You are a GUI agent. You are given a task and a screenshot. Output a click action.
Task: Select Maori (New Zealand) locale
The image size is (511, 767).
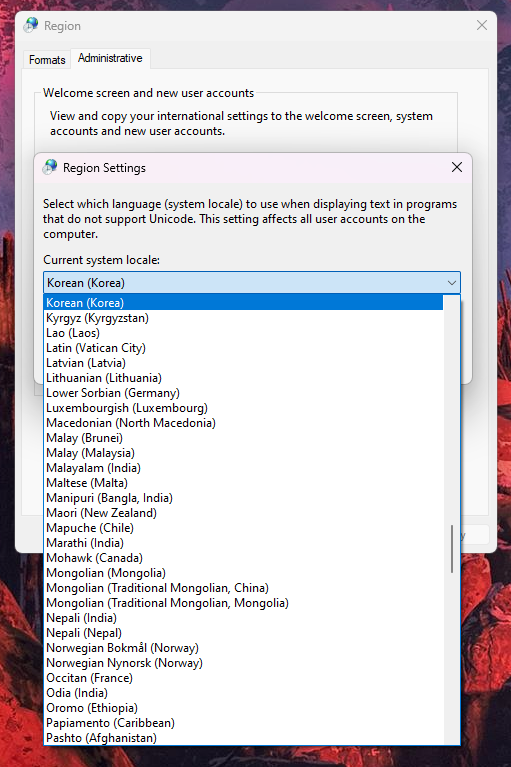click(244, 513)
